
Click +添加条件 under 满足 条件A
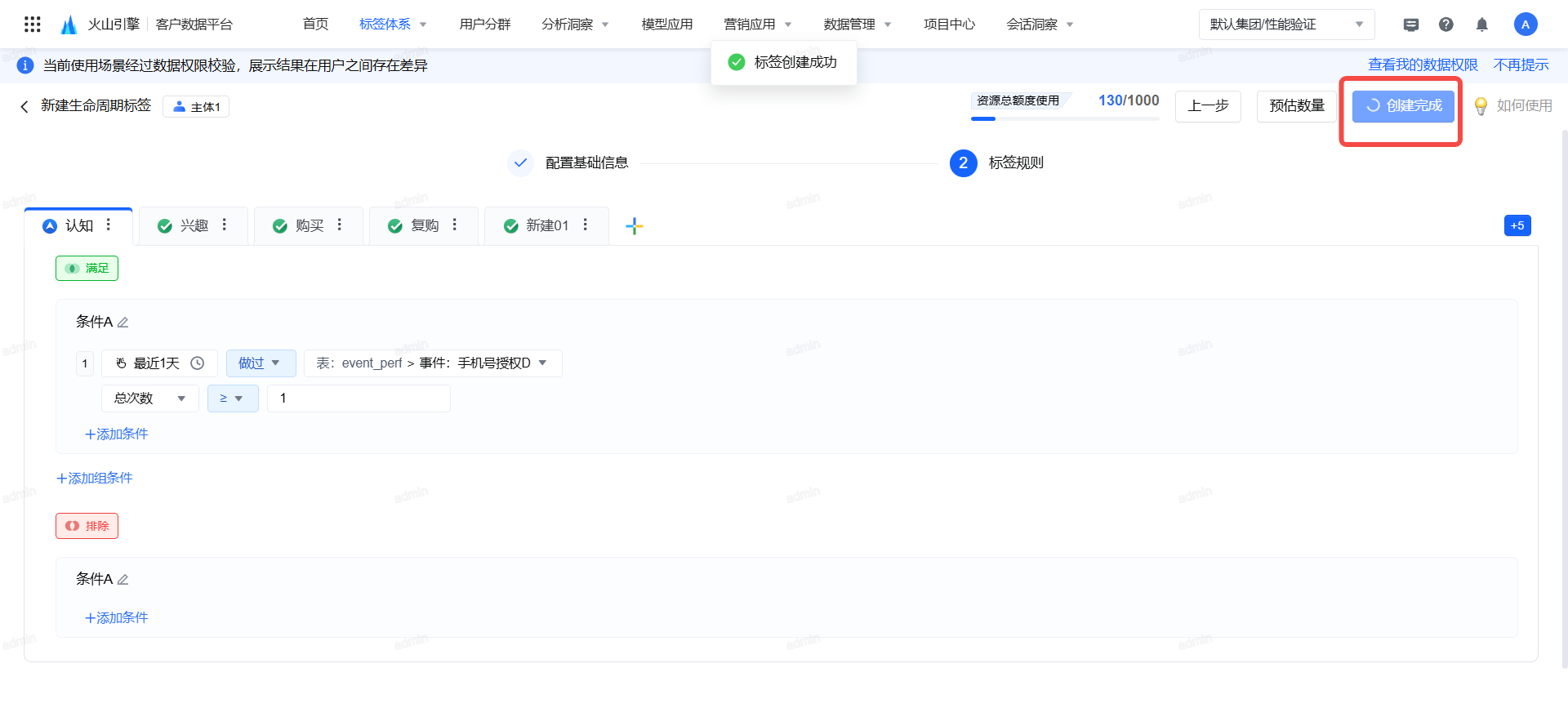(x=116, y=434)
